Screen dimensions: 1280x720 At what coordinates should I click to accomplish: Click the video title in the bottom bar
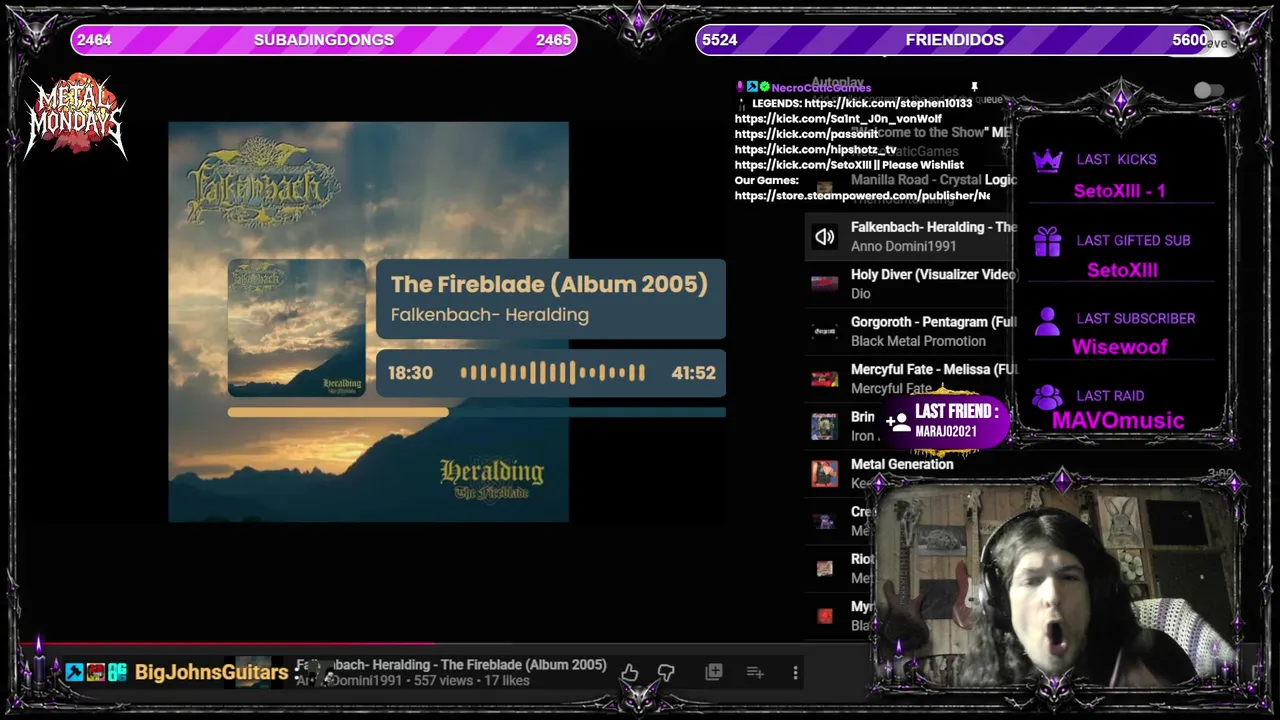click(451, 665)
